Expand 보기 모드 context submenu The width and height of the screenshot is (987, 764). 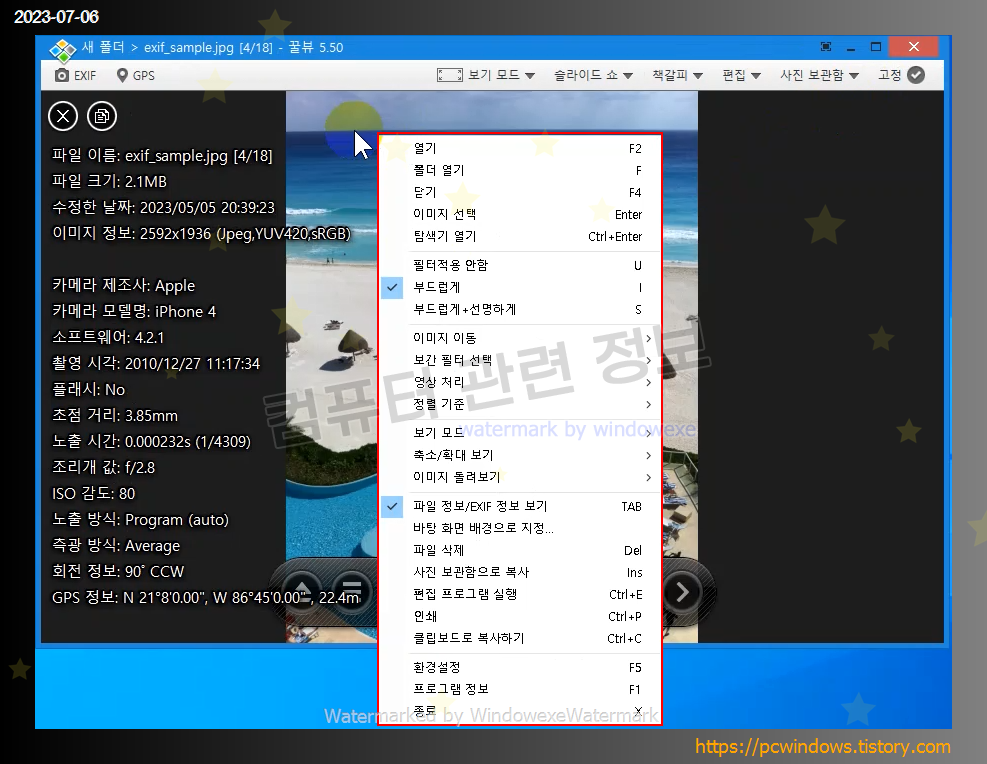pos(520,434)
